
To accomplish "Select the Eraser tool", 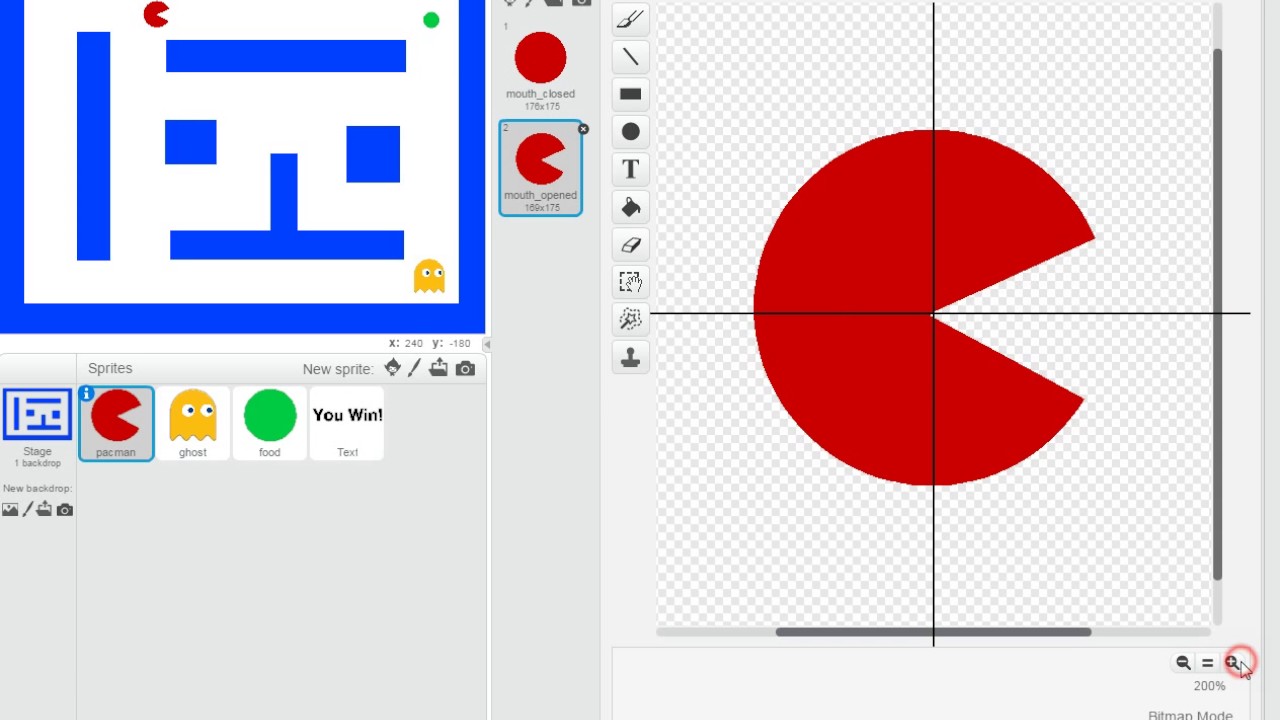I will [630, 245].
